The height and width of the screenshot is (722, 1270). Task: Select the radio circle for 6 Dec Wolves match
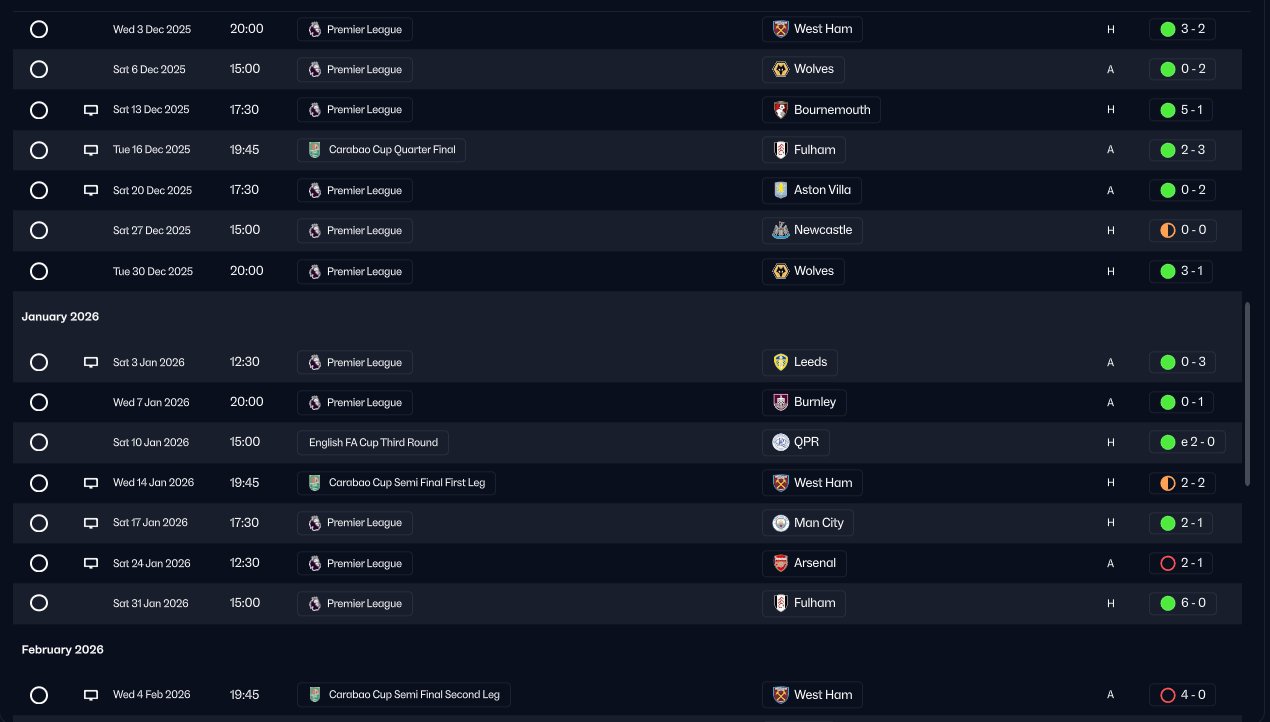(x=39, y=70)
